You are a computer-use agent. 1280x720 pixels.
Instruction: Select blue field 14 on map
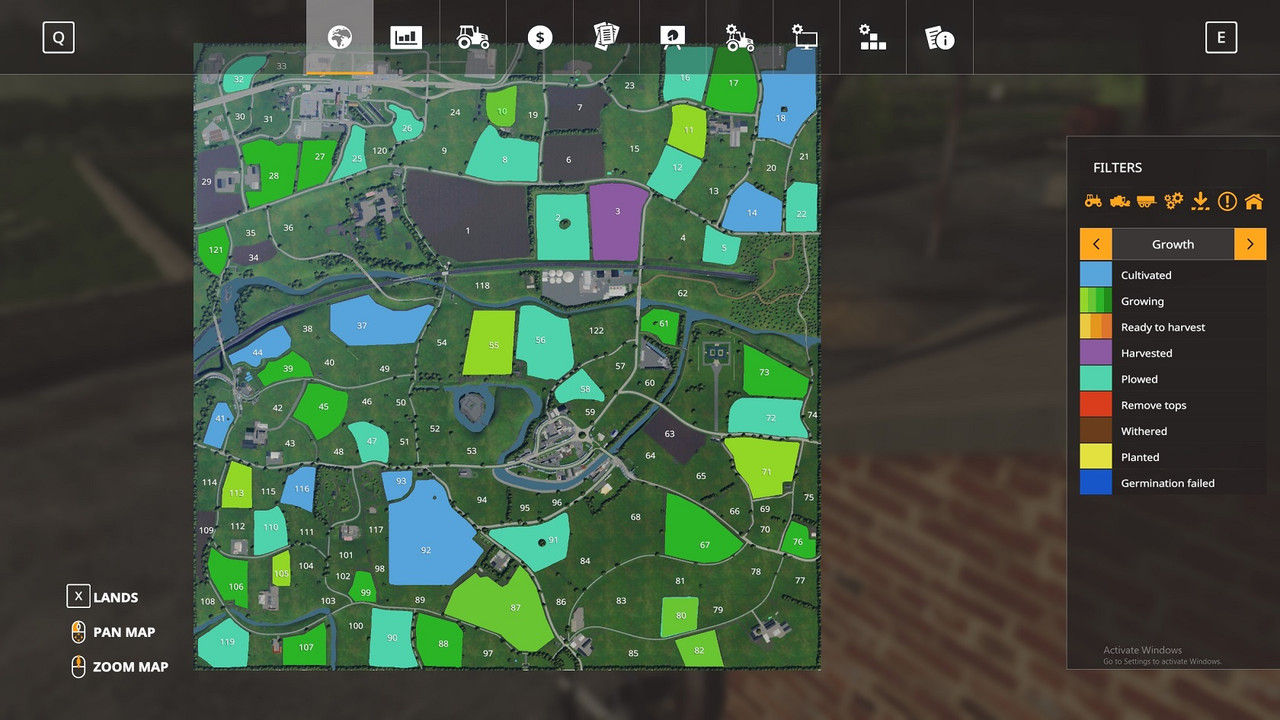point(752,207)
